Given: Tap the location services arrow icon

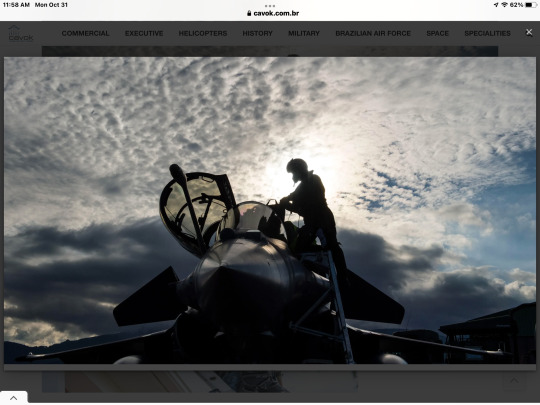Looking at the screenshot, I should 496,5.
